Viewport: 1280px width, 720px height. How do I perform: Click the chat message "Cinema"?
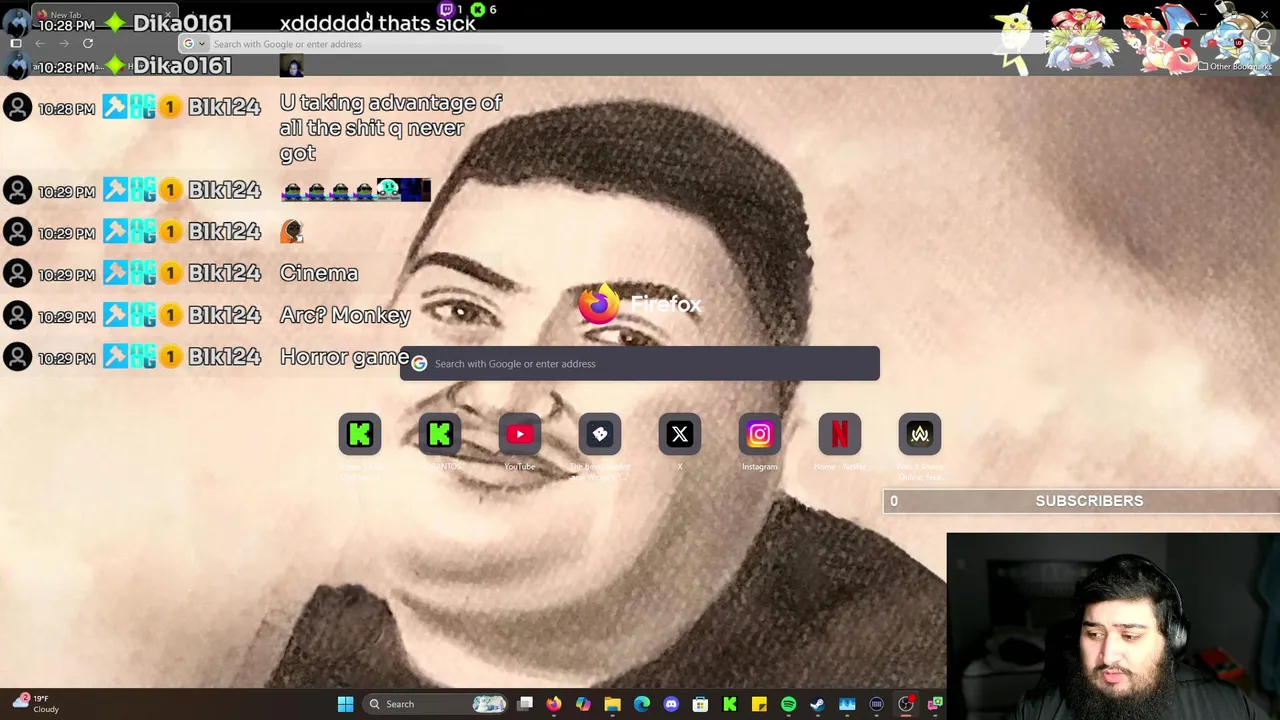pos(319,273)
